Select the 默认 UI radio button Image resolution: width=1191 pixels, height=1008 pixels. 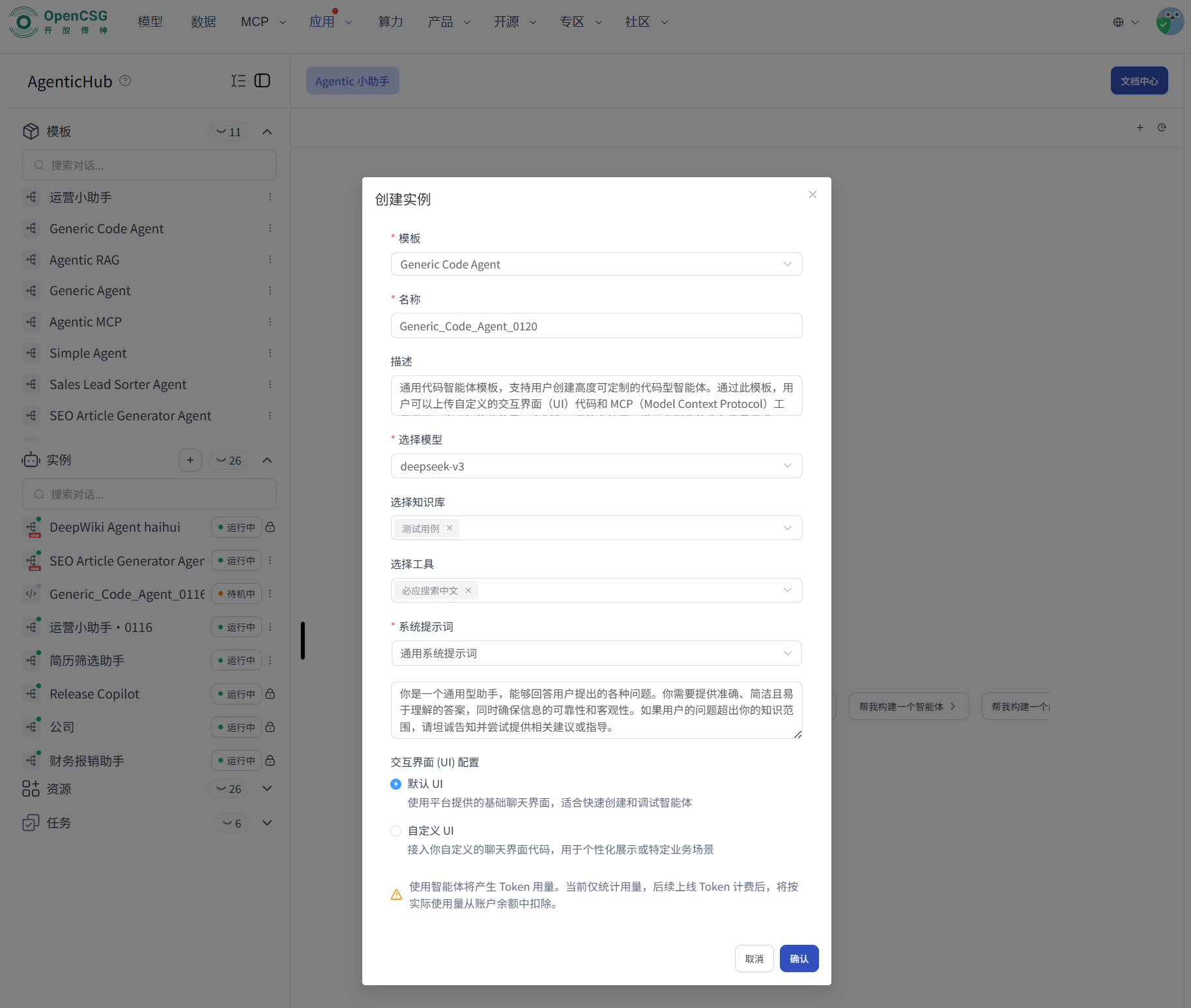point(395,784)
